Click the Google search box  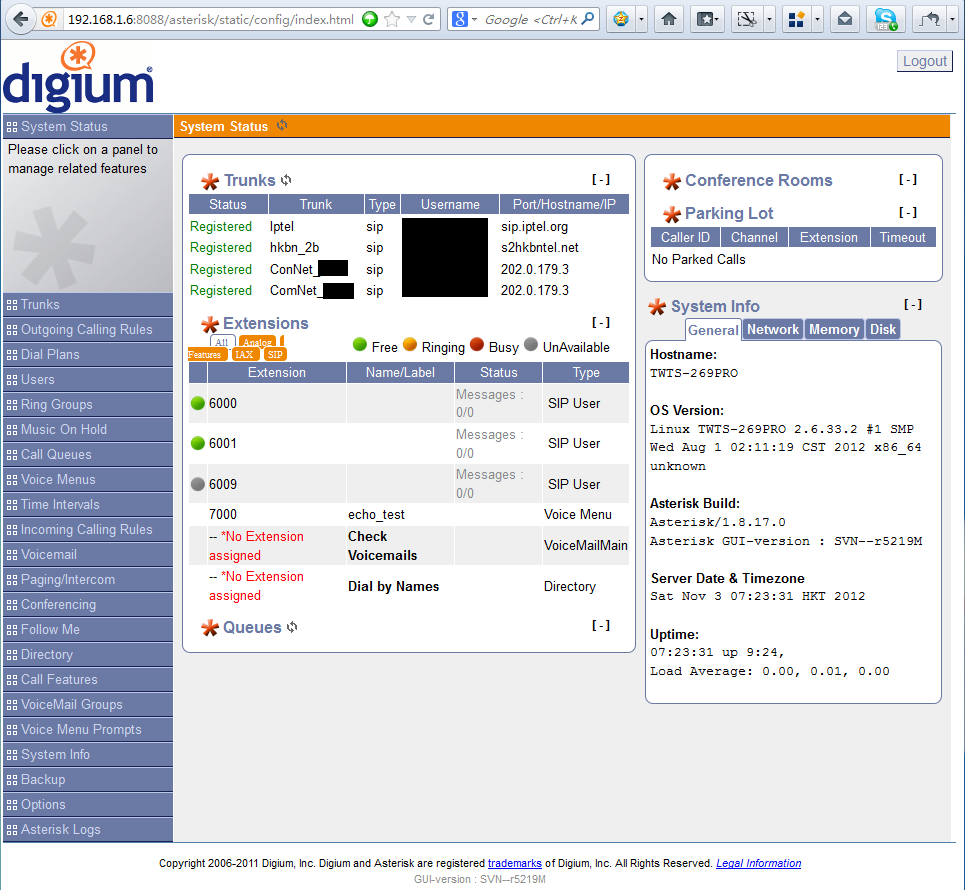531,19
